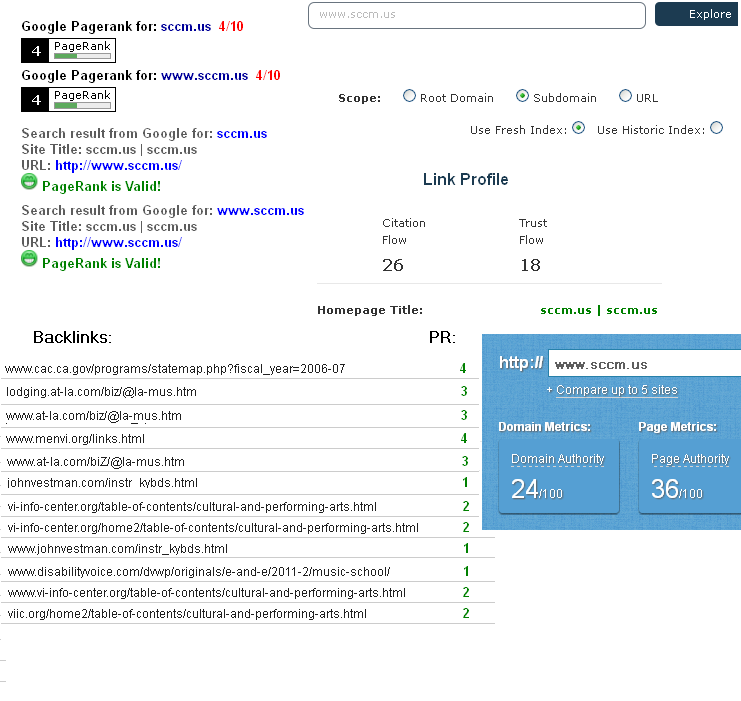Click the Domain Authority 24/100 card
Screen dimensions: 741x701
pos(559,476)
